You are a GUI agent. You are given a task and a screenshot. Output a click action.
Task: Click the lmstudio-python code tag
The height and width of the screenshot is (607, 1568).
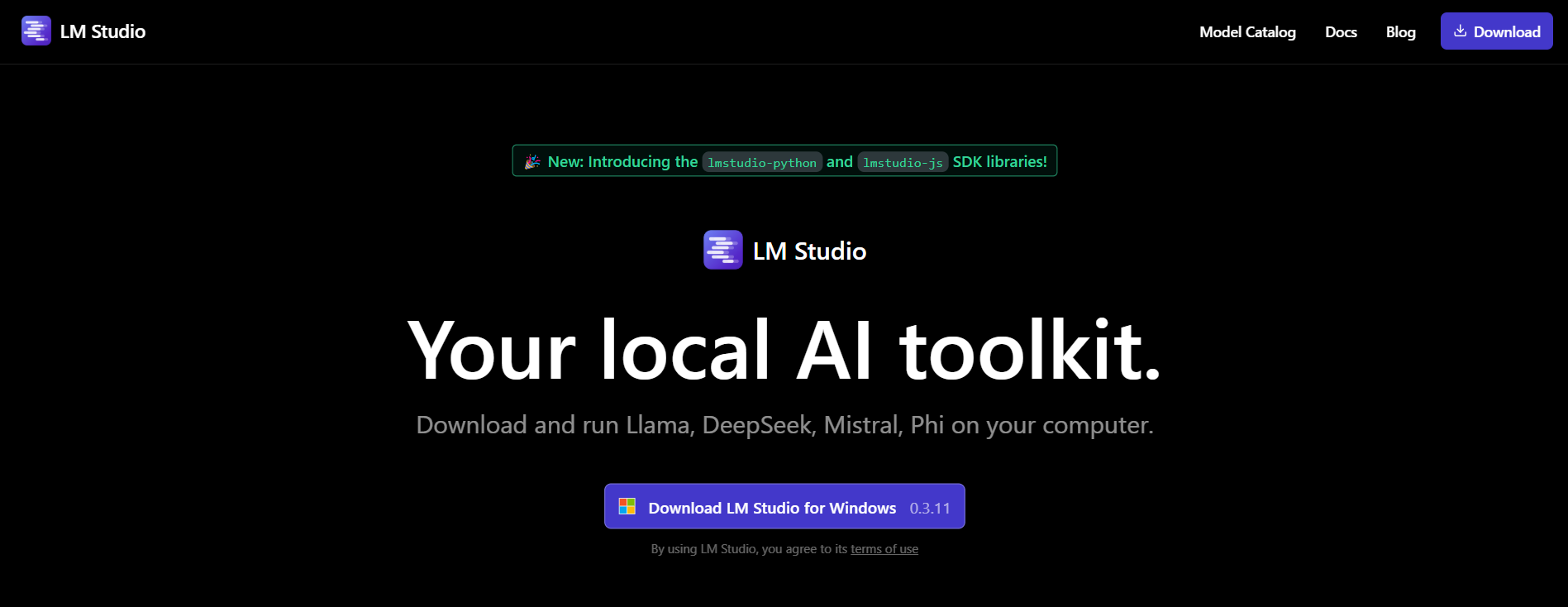pos(762,162)
